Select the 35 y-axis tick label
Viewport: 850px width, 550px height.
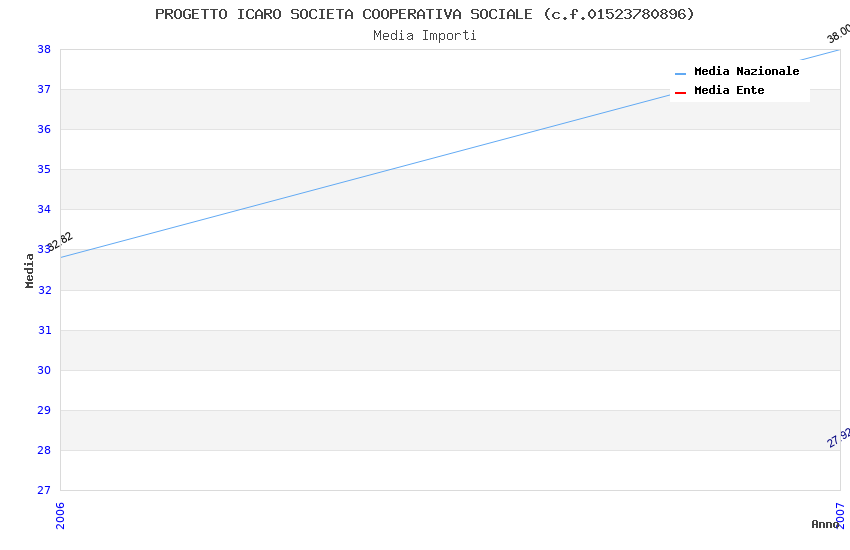click(x=44, y=169)
